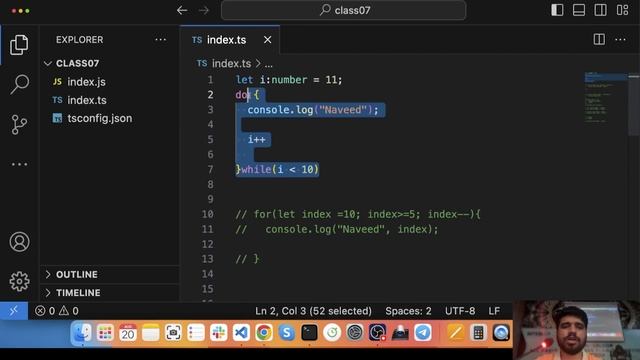Click the while(i < 10) condition

[280, 169]
